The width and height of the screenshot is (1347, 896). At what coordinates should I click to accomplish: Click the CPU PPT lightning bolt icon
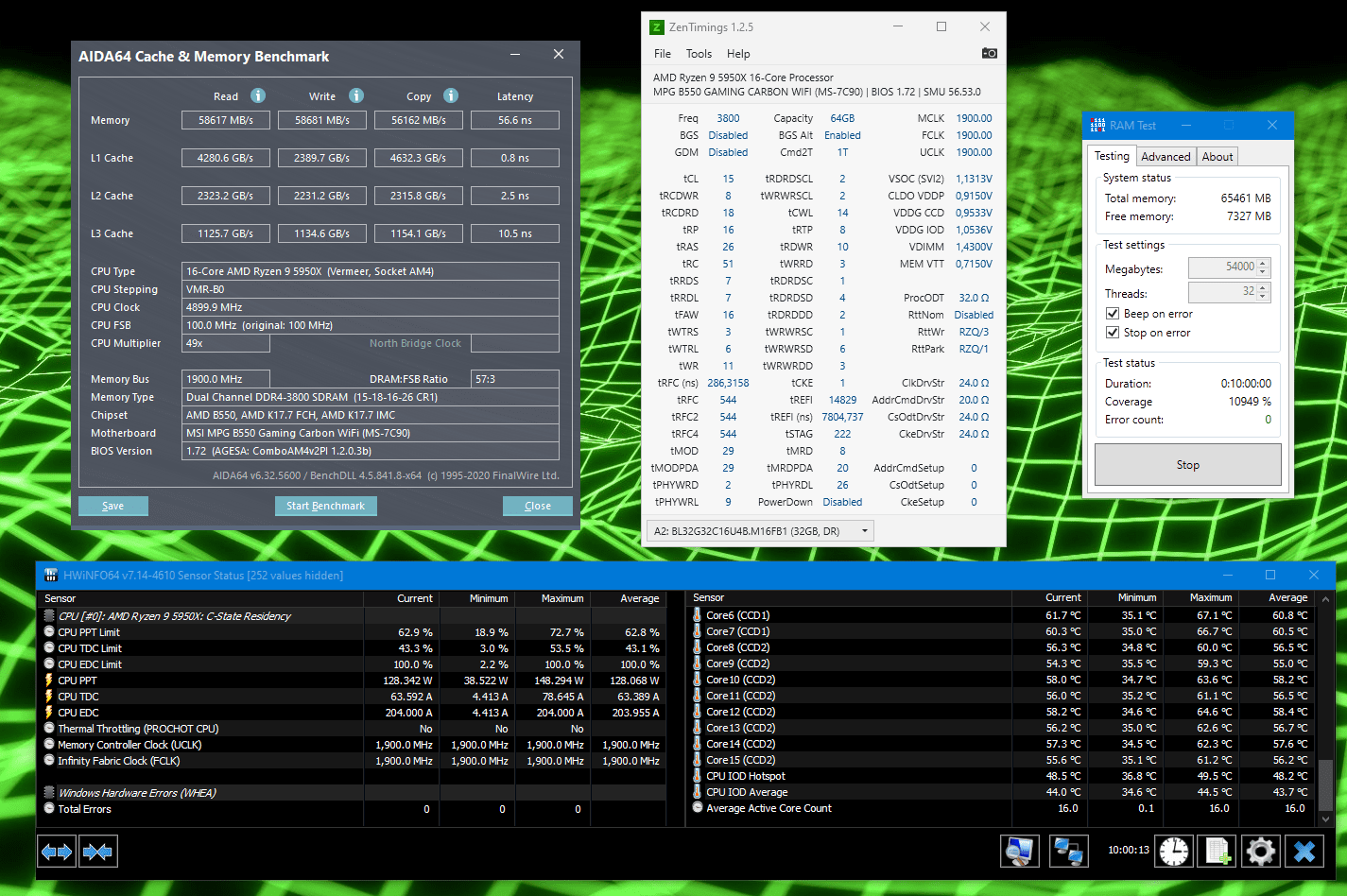[49, 680]
